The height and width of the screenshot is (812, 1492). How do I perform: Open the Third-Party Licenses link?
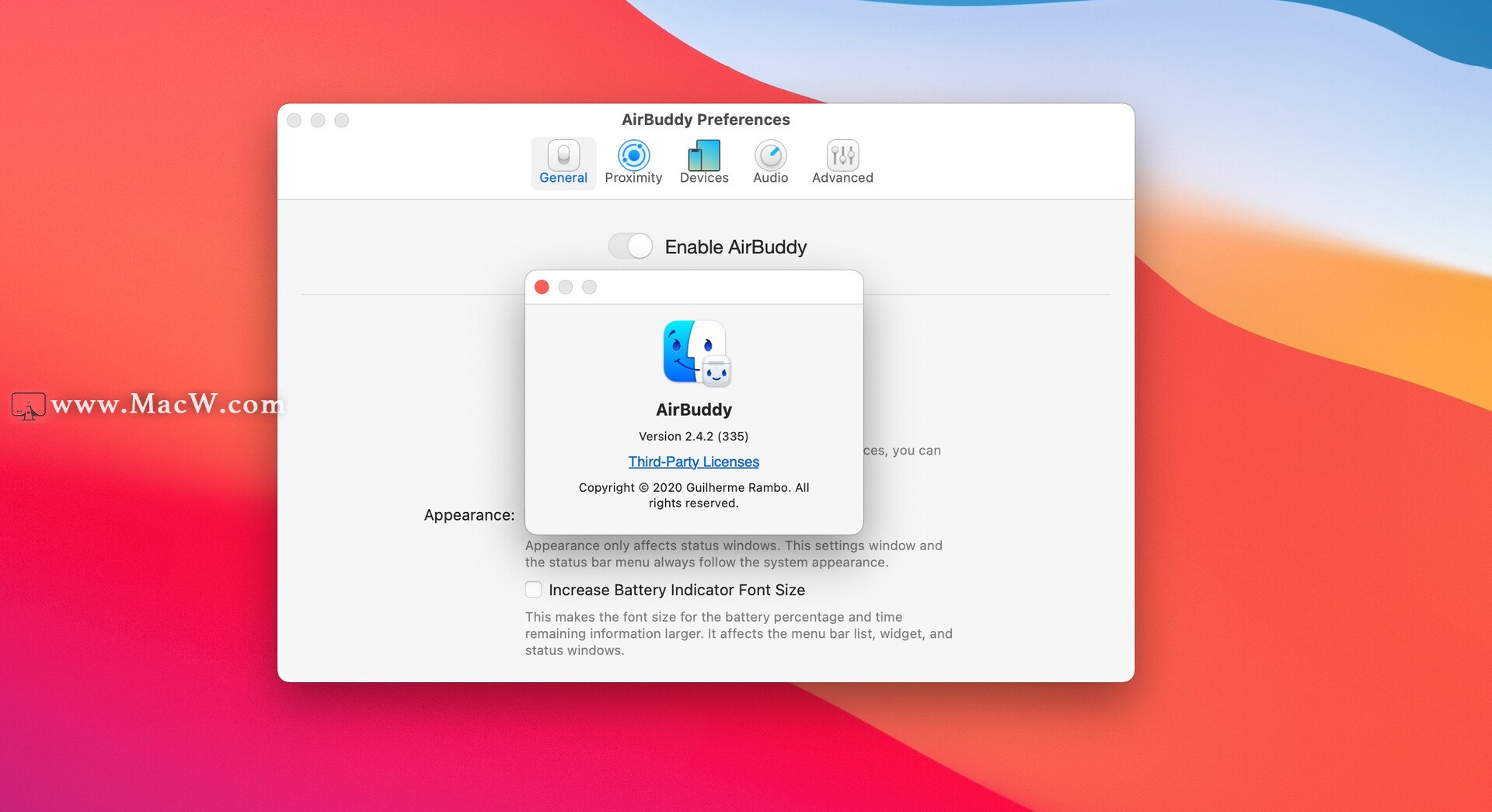click(x=693, y=462)
